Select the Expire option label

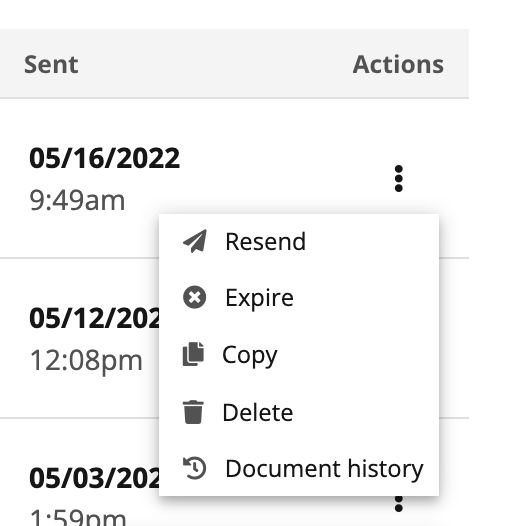point(259,298)
